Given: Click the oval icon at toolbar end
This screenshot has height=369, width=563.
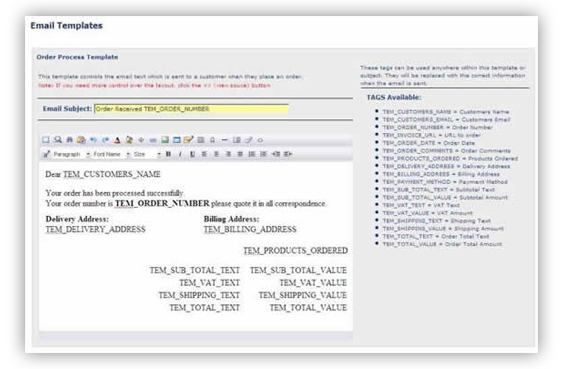Looking at the screenshot, I should click(261, 140).
